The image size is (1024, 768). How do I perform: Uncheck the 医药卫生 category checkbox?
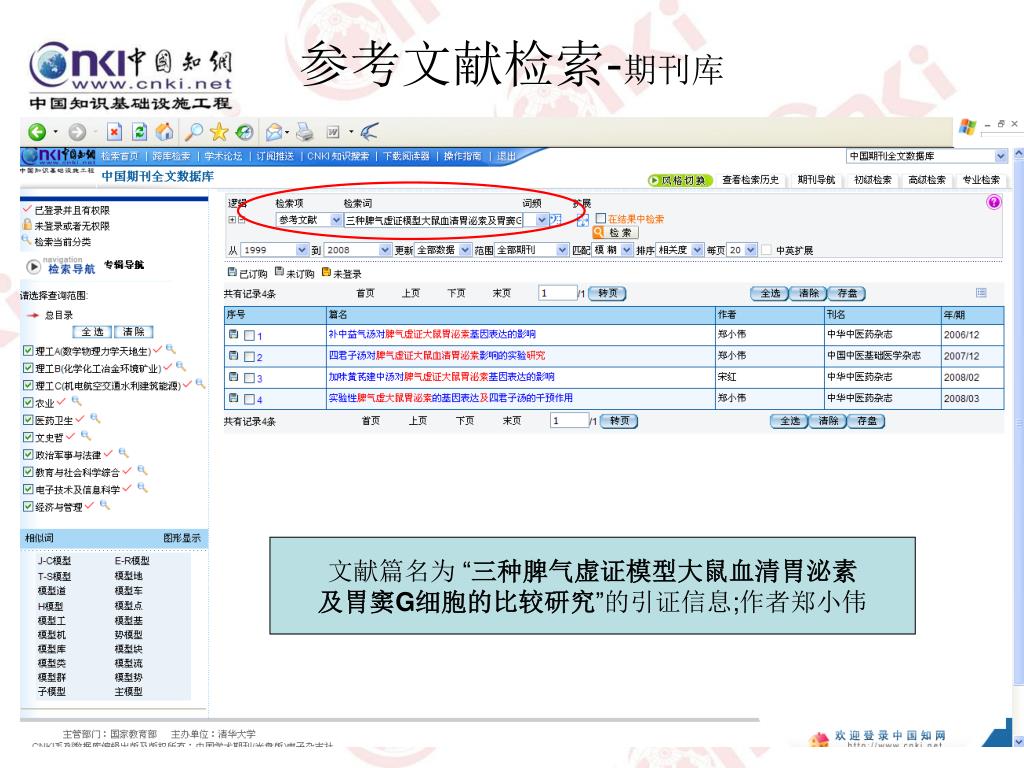[x=28, y=420]
